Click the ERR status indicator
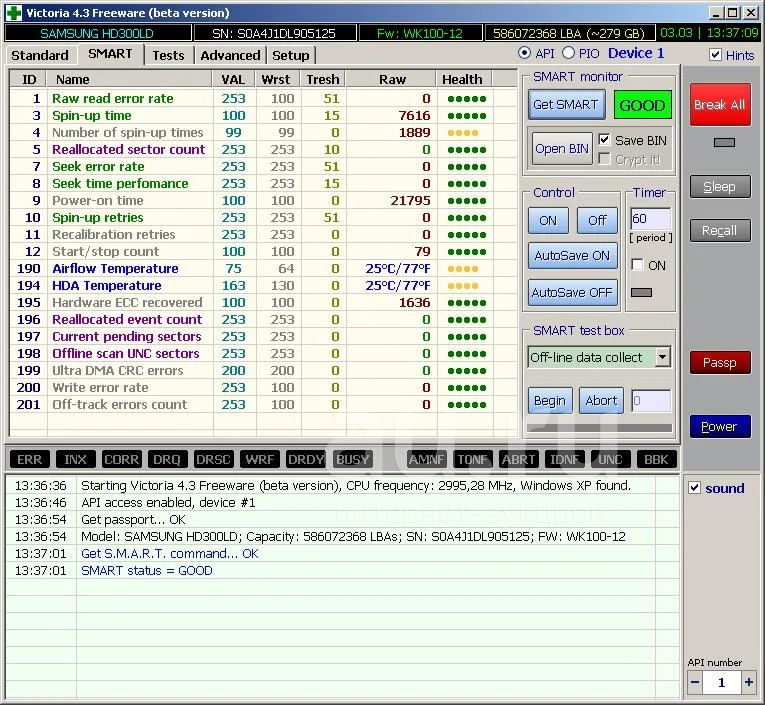This screenshot has width=765, height=705. coord(29,459)
